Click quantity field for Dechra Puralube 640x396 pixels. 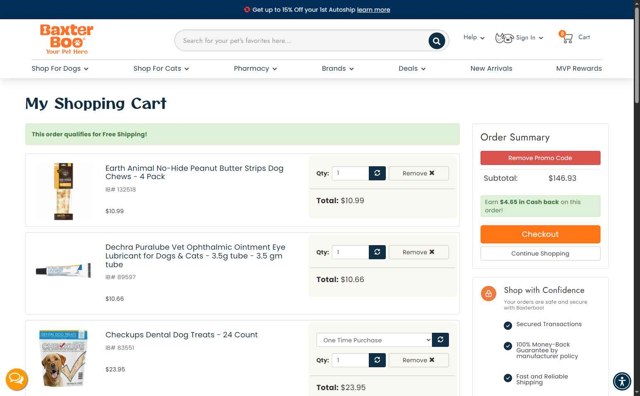click(350, 252)
